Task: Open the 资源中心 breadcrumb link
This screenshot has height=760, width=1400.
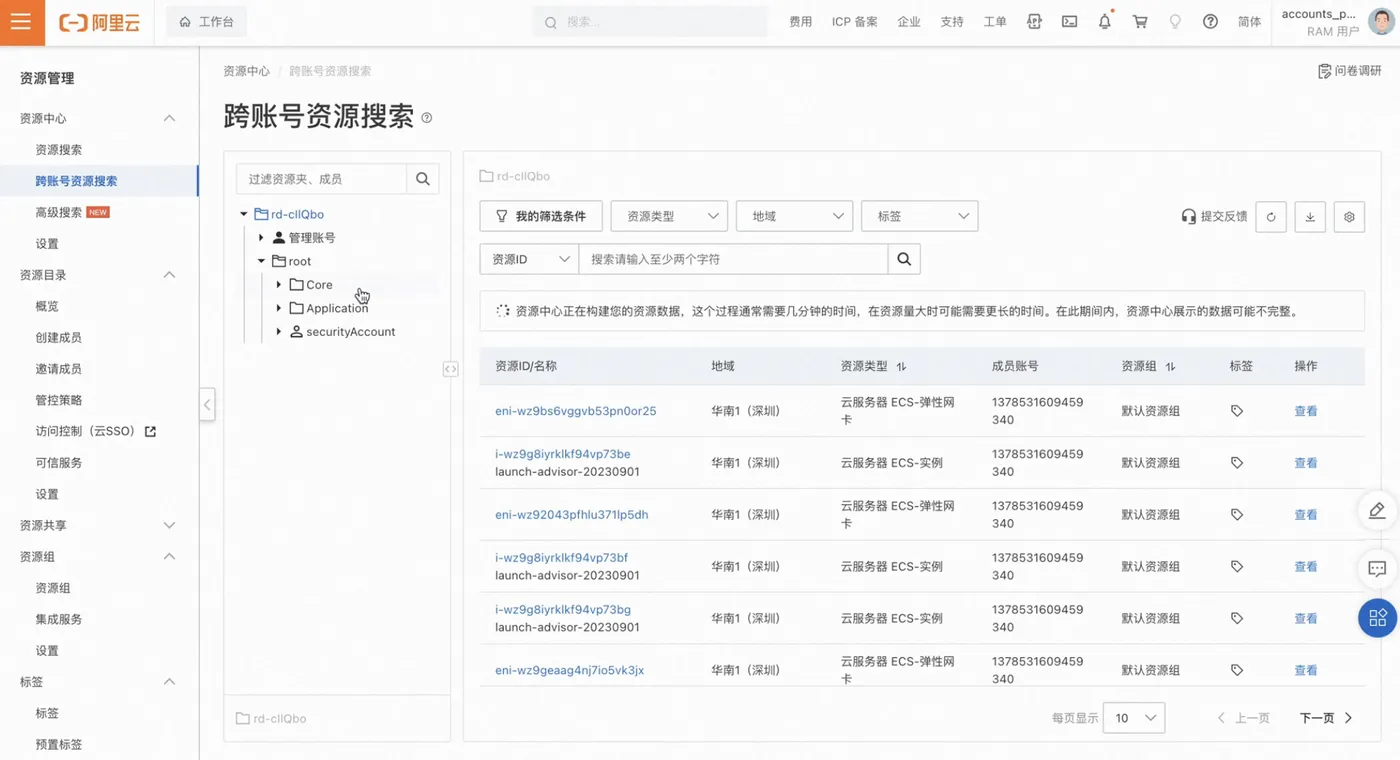Action: pos(246,71)
